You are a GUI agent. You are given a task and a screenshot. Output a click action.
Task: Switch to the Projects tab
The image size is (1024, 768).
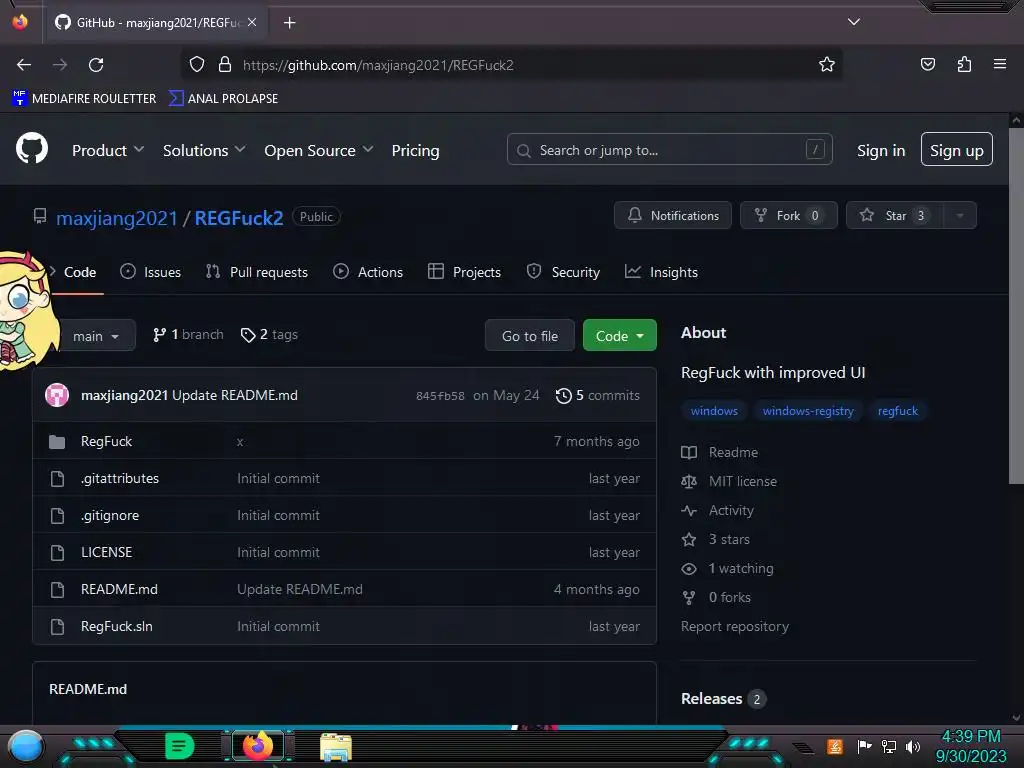pyautogui.click(x=464, y=272)
